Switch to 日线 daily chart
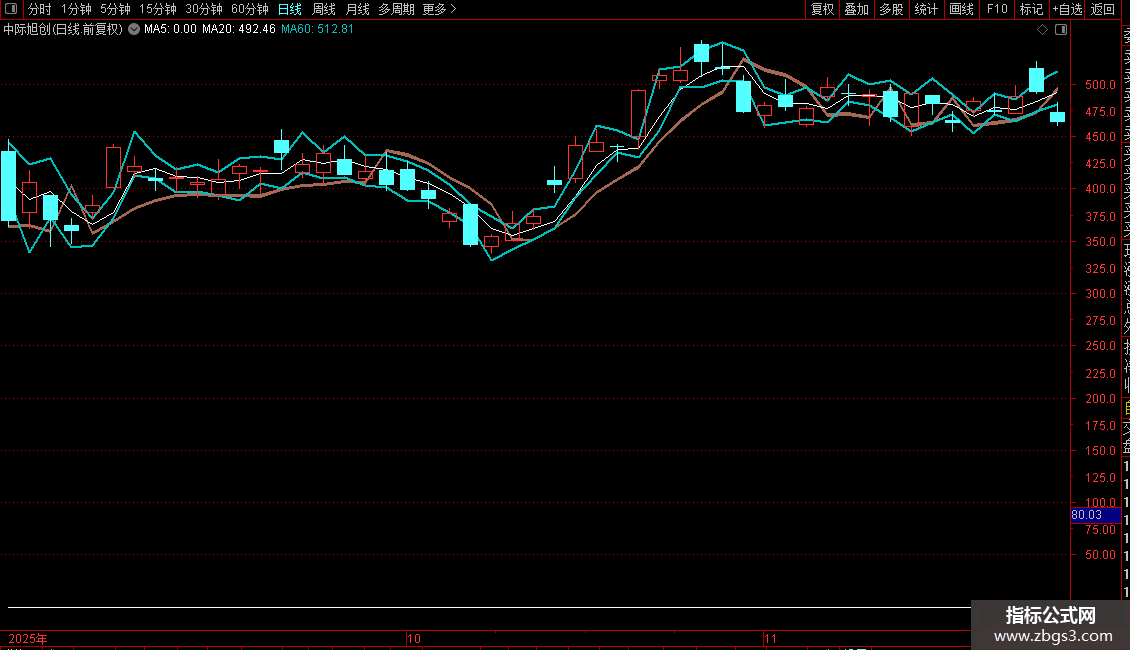This screenshot has width=1130, height=650. click(290, 9)
